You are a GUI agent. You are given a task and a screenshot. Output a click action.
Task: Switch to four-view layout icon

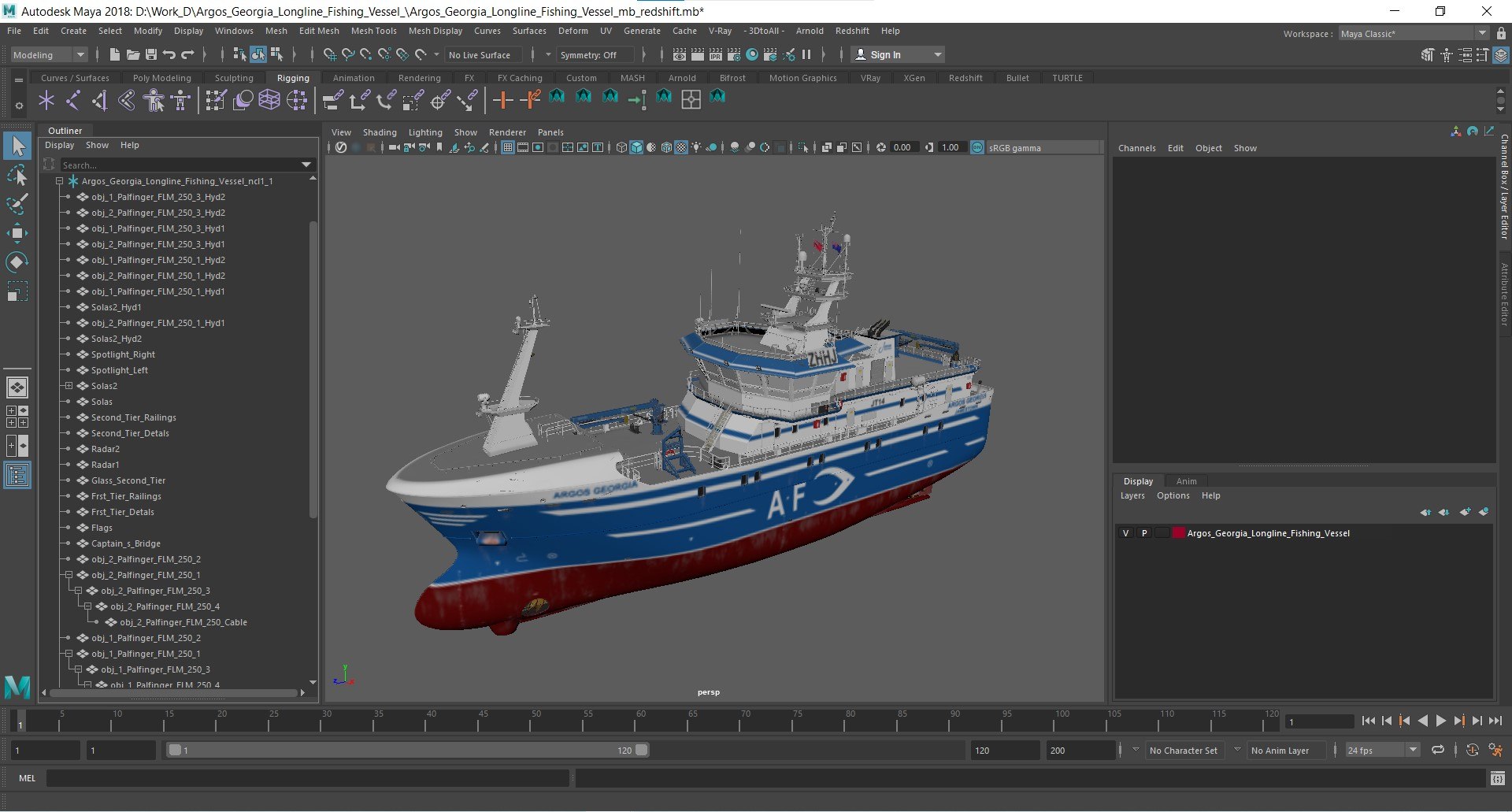[x=17, y=417]
